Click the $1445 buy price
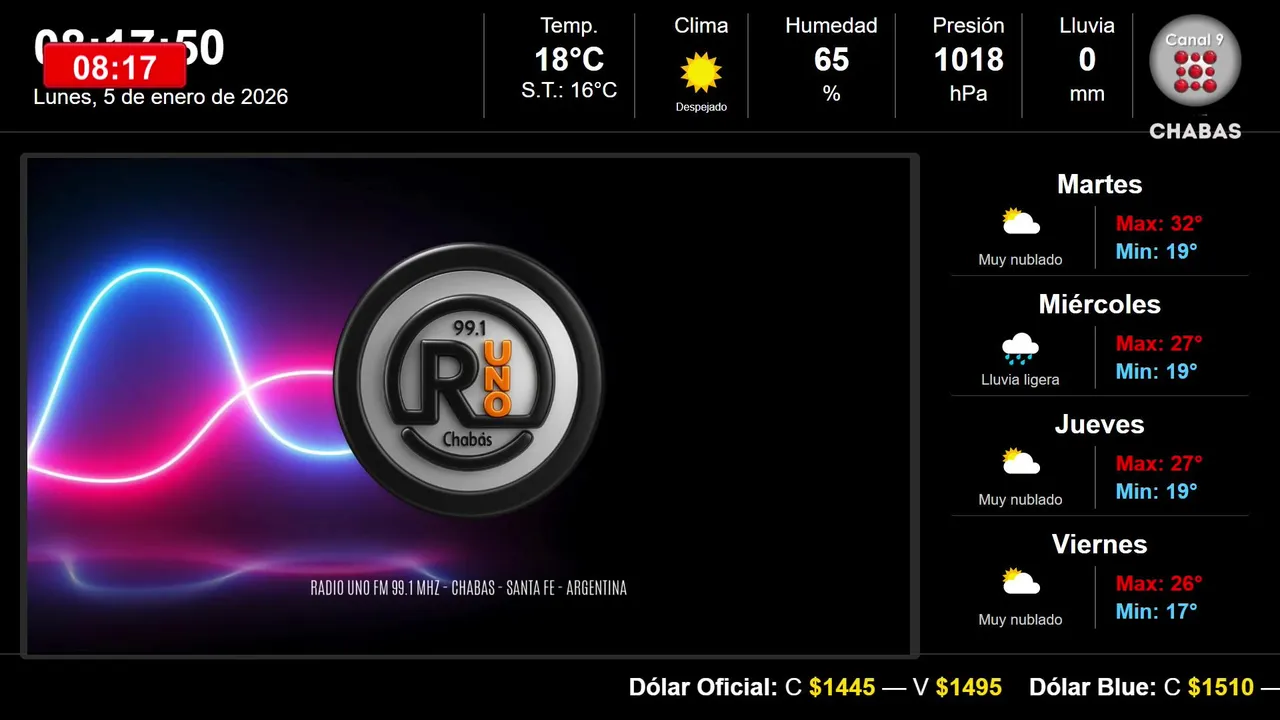This screenshot has height=720, width=1280. (842, 687)
